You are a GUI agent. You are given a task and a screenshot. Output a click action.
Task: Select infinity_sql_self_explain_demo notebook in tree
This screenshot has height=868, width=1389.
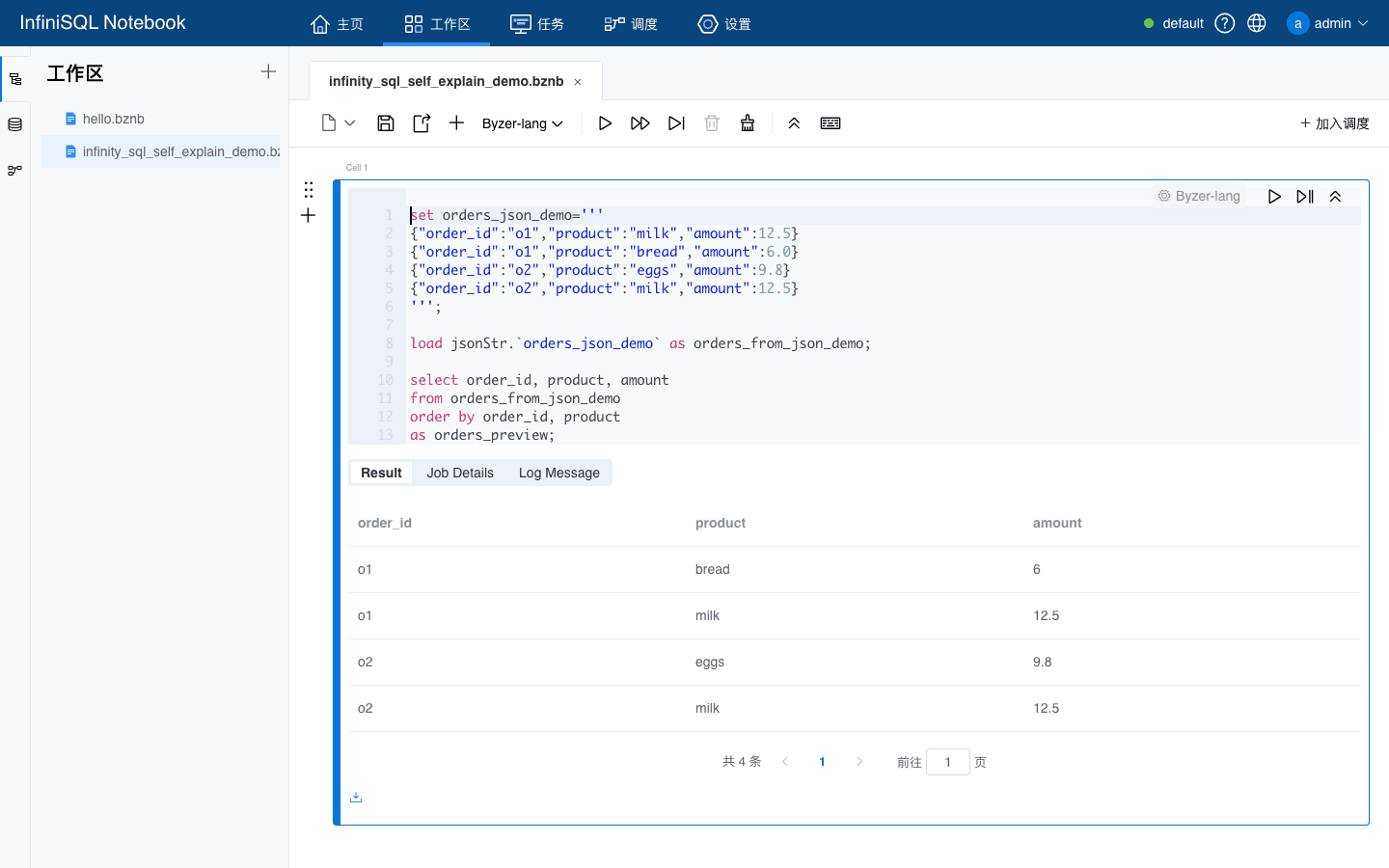[x=160, y=151]
